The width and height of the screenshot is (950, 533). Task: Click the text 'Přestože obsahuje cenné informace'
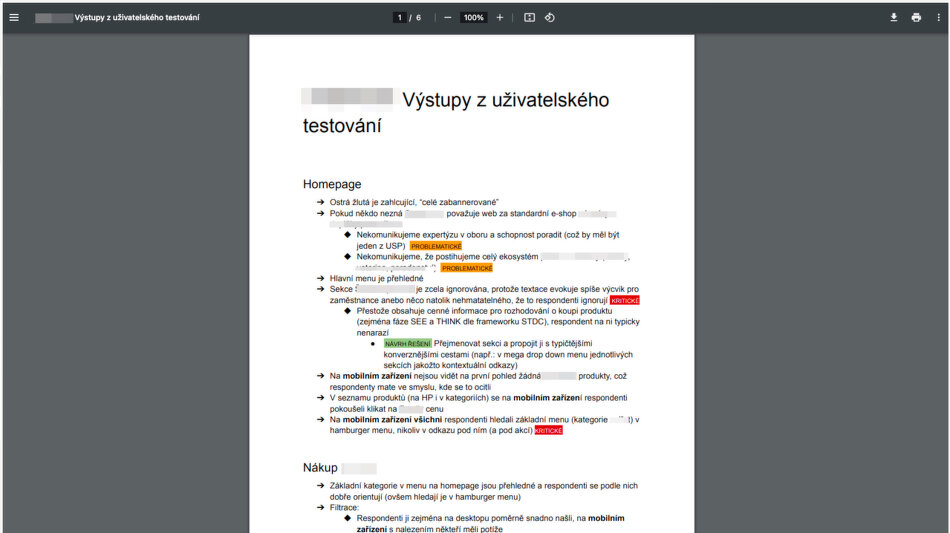(420, 311)
